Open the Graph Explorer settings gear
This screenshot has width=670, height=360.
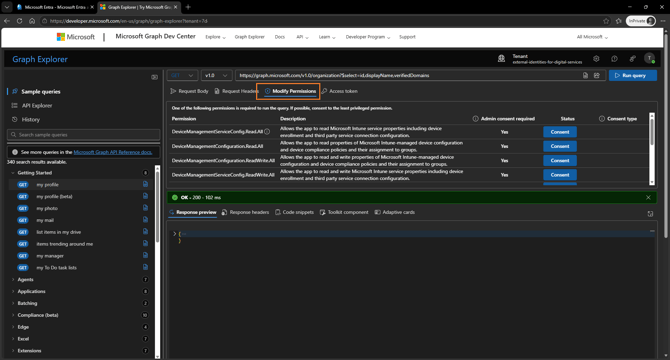tap(596, 59)
